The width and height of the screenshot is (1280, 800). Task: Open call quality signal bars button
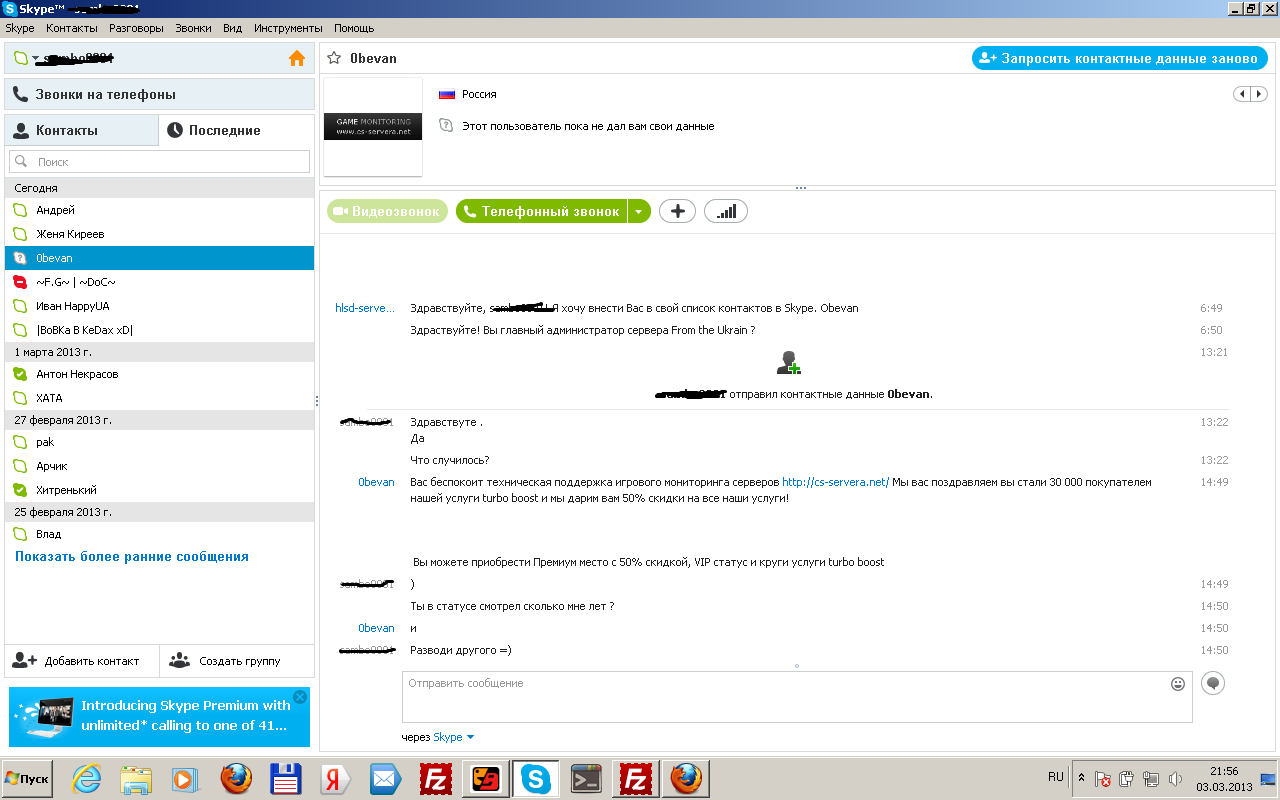click(726, 211)
